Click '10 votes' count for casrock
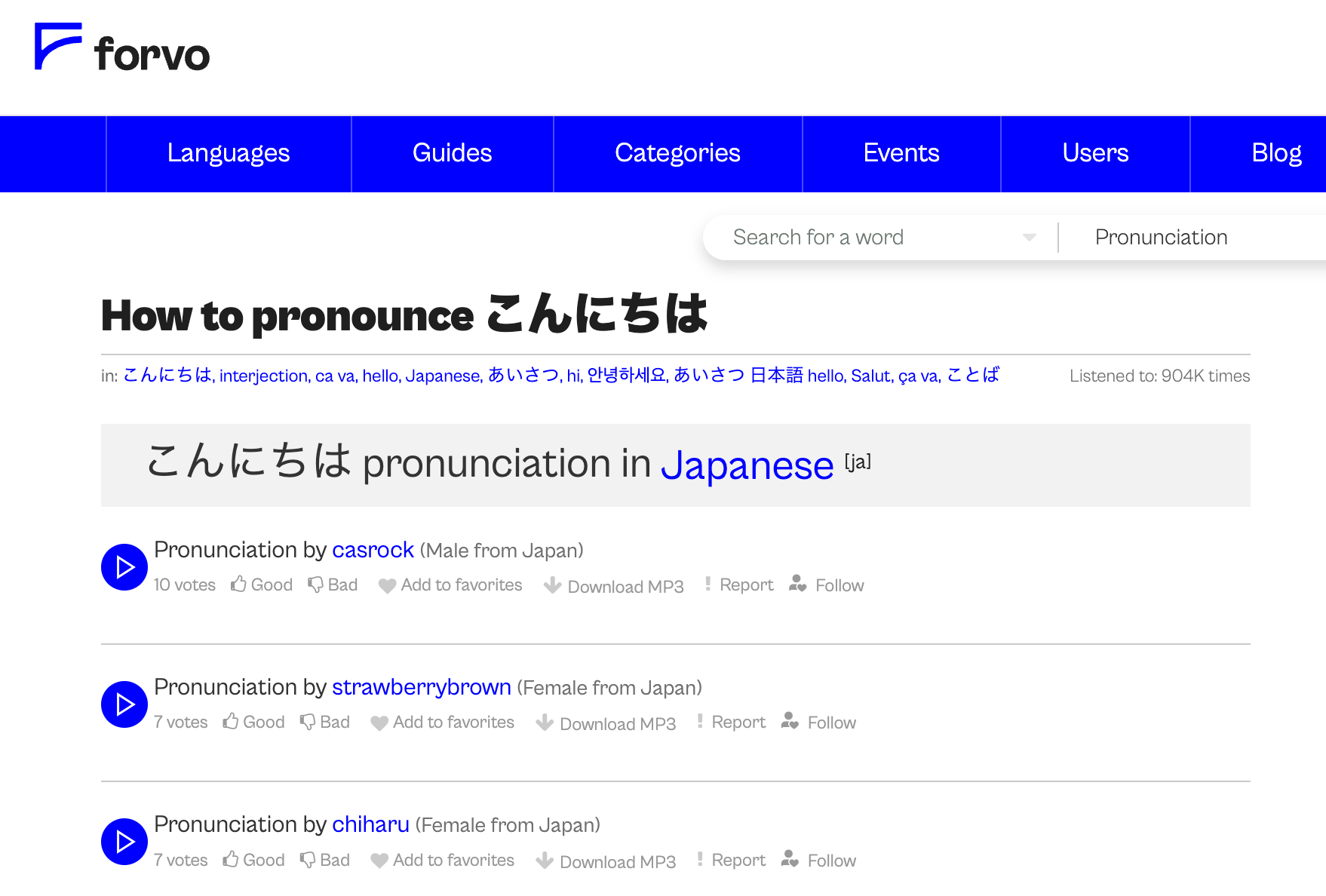The width and height of the screenshot is (1326, 896). click(185, 585)
